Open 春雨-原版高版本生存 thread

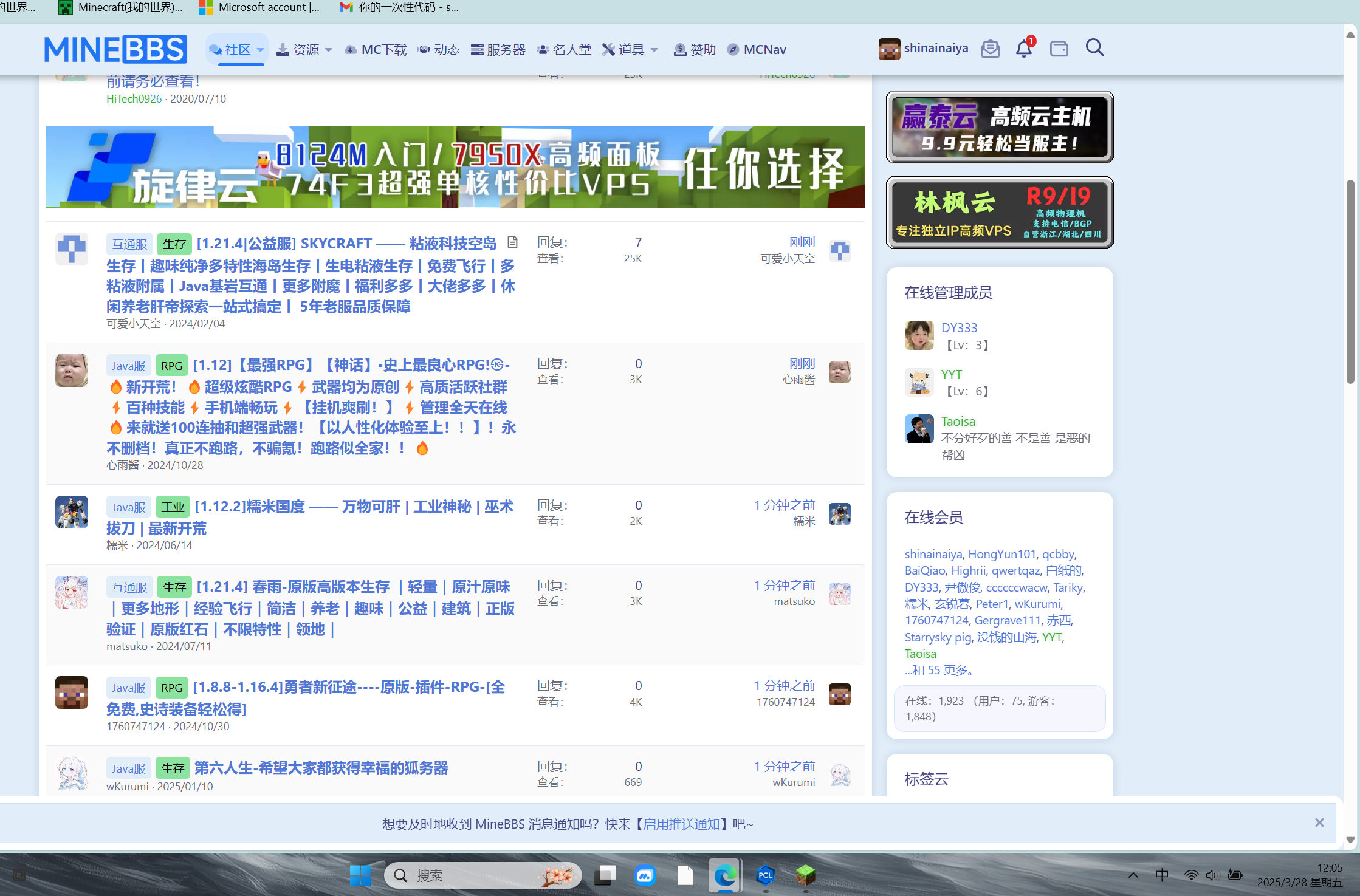(x=311, y=609)
